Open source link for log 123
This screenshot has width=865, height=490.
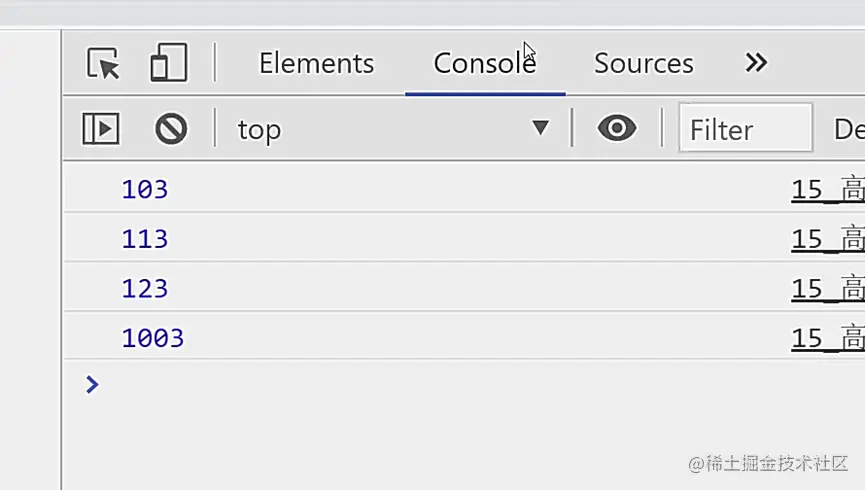pyautogui.click(x=828, y=290)
